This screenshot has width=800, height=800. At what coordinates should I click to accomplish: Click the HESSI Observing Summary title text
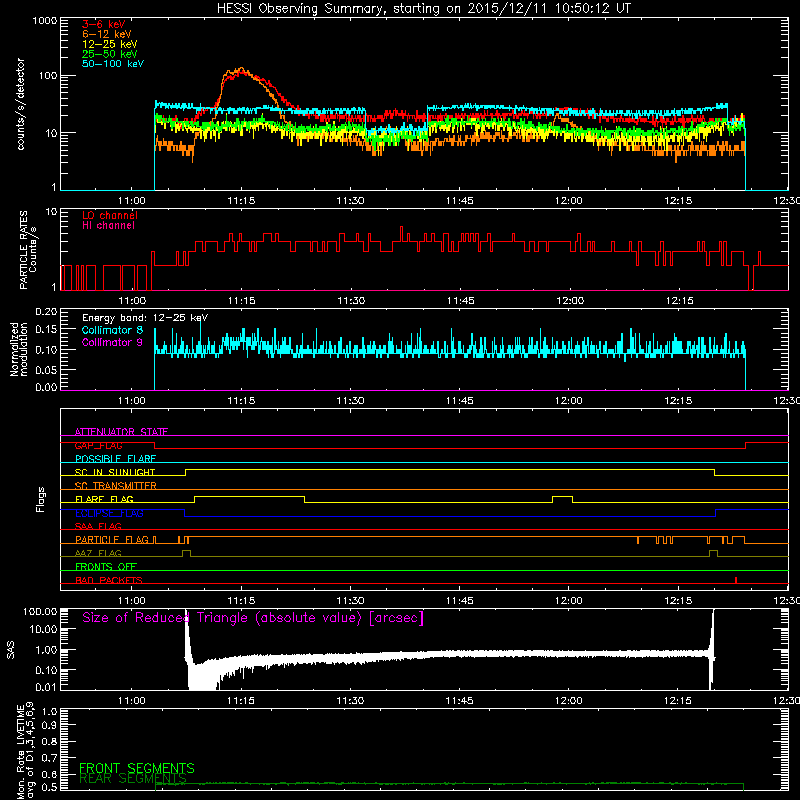[x=423, y=8]
